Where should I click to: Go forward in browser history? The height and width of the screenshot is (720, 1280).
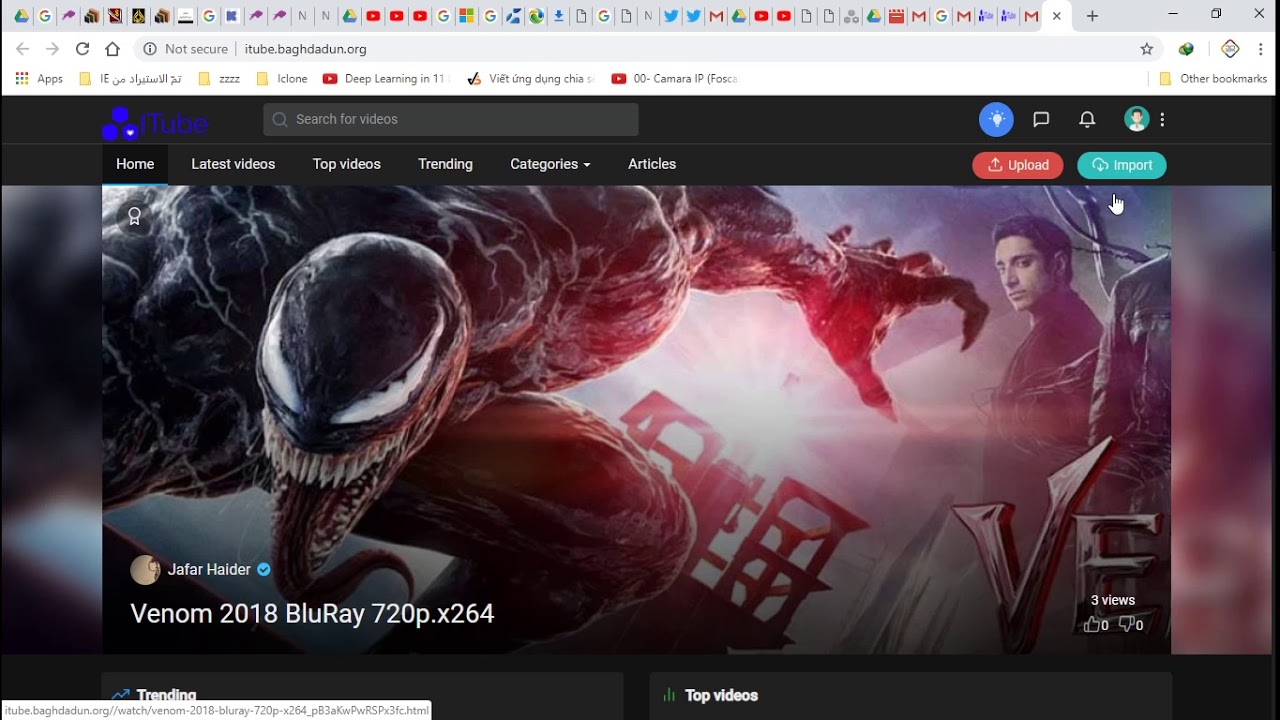[52, 48]
